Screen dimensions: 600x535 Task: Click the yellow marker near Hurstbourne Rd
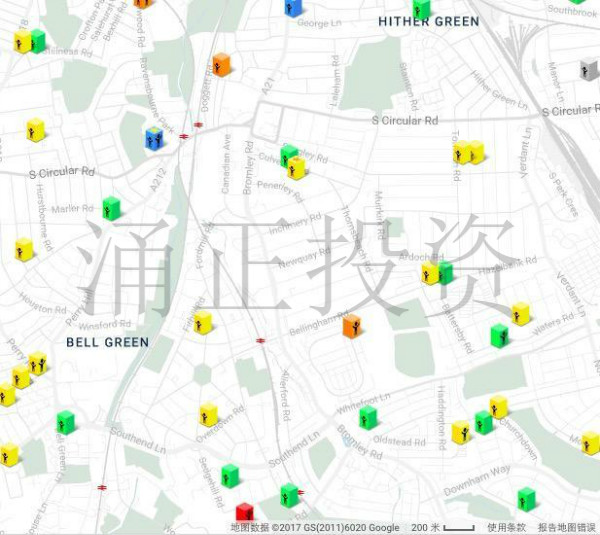click(x=24, y=250)
